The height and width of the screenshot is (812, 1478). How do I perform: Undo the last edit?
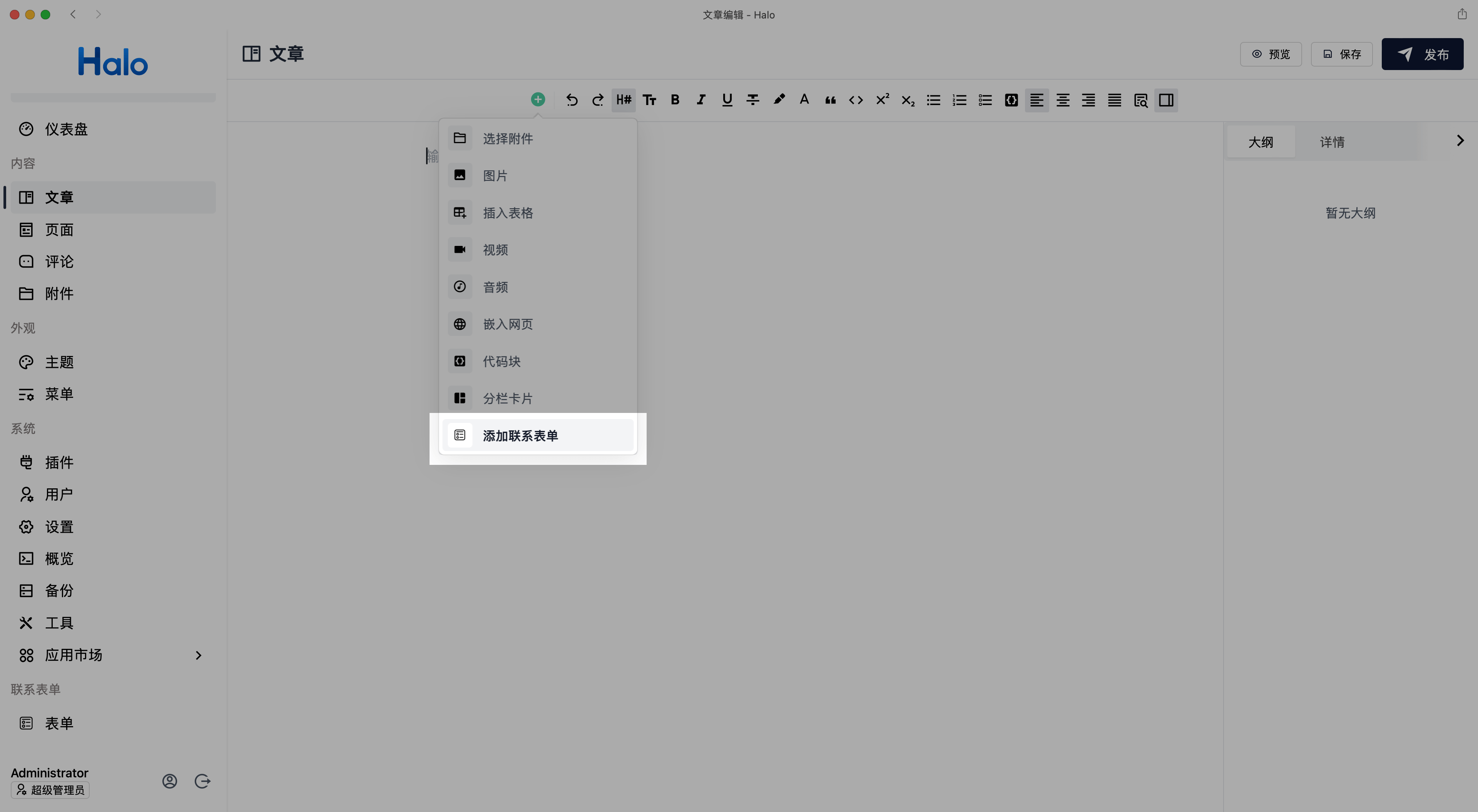[572, 100]
